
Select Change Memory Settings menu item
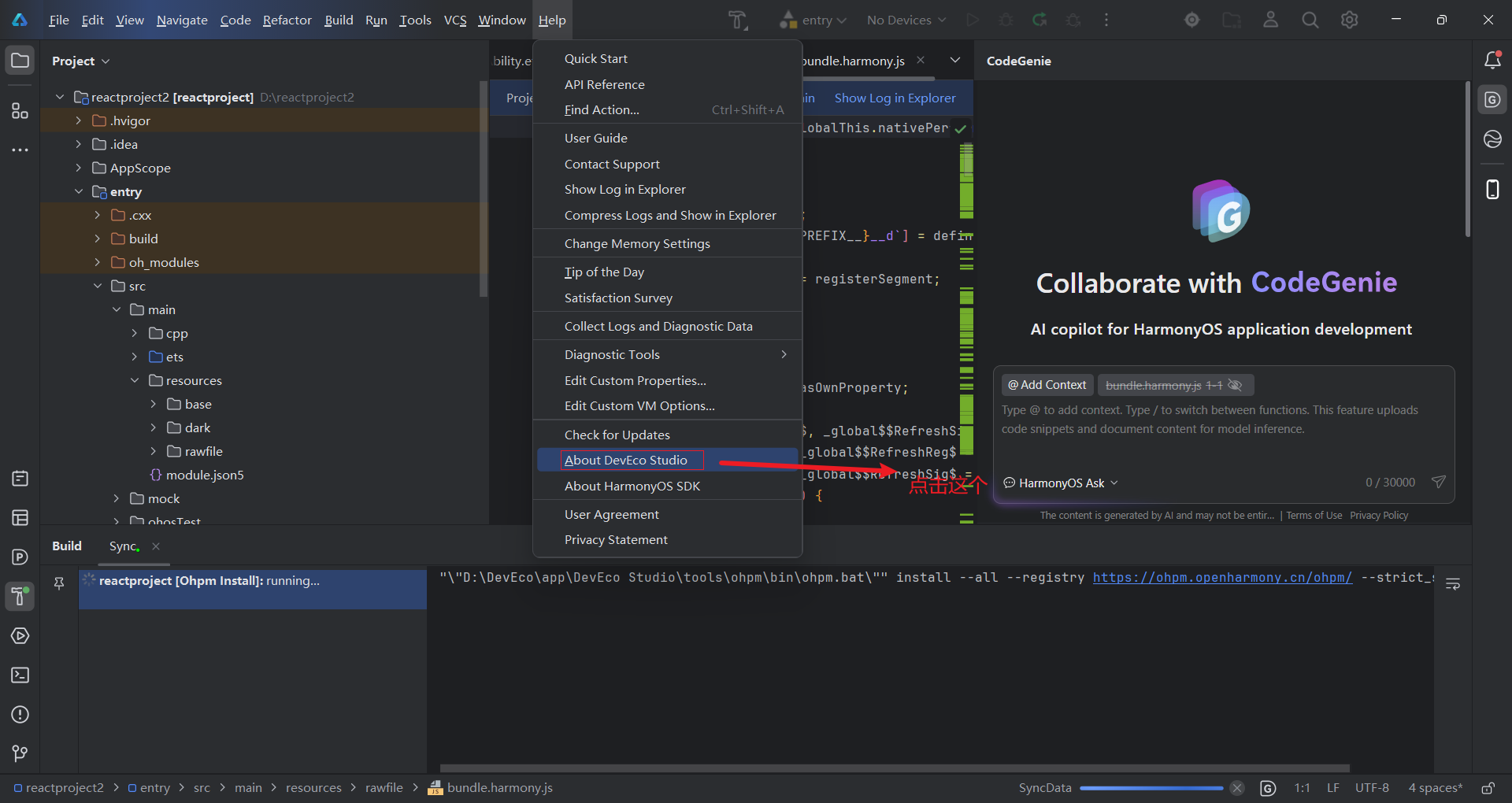[x=668, y=243]
